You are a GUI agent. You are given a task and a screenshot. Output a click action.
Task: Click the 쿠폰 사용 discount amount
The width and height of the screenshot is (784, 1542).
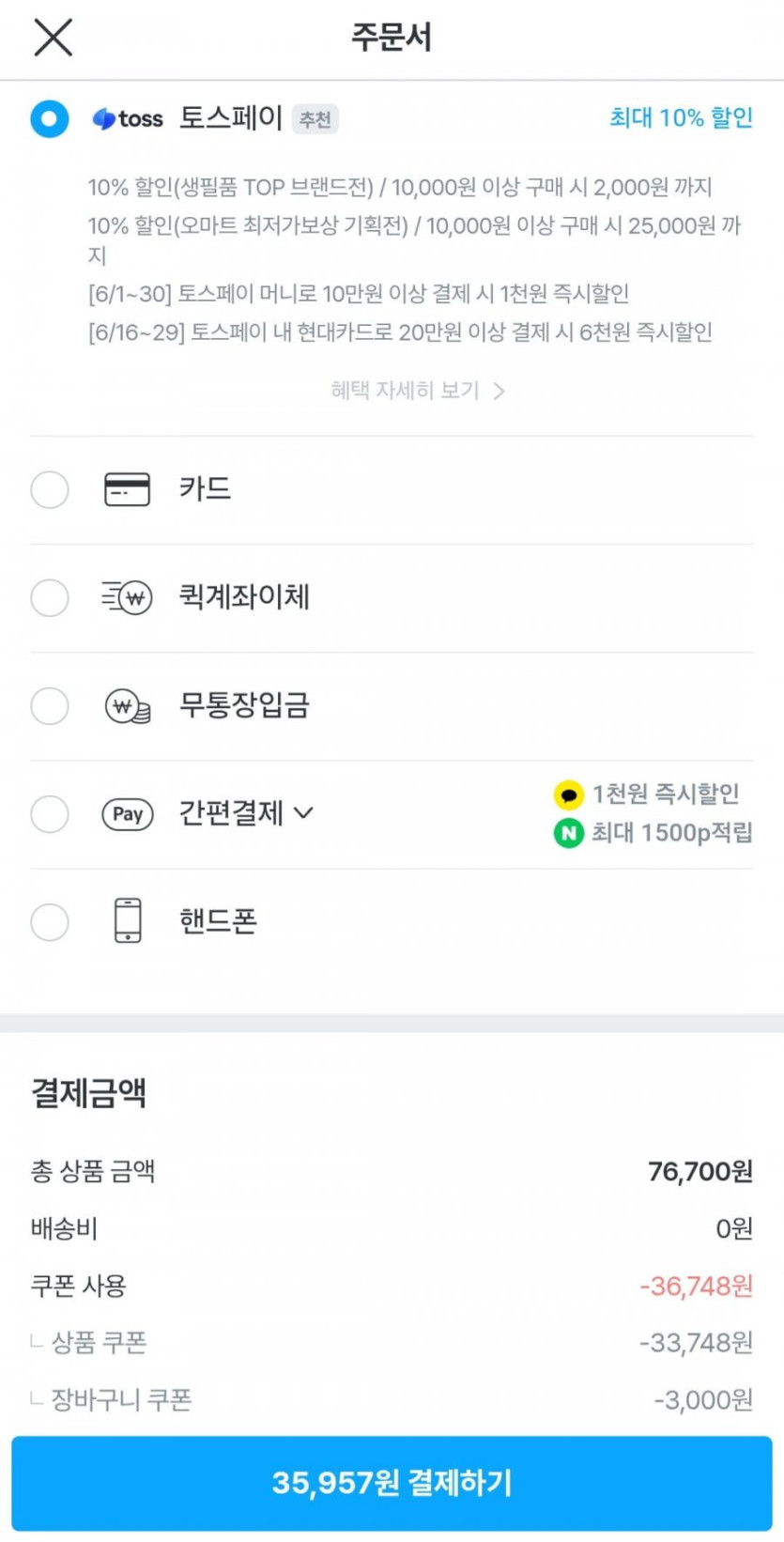pyautogui.click(x=696, y=1287)
